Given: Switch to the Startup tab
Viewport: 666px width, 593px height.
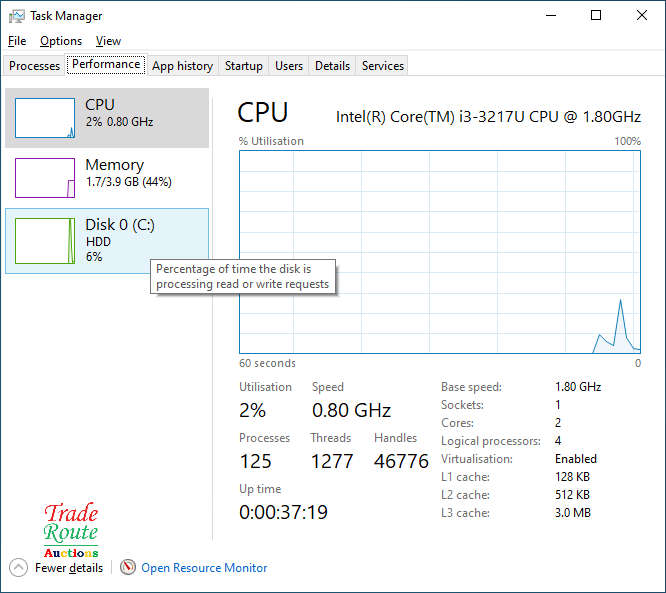Looking at the screenshot, I should pyautogui.click(x=243, y=66).
